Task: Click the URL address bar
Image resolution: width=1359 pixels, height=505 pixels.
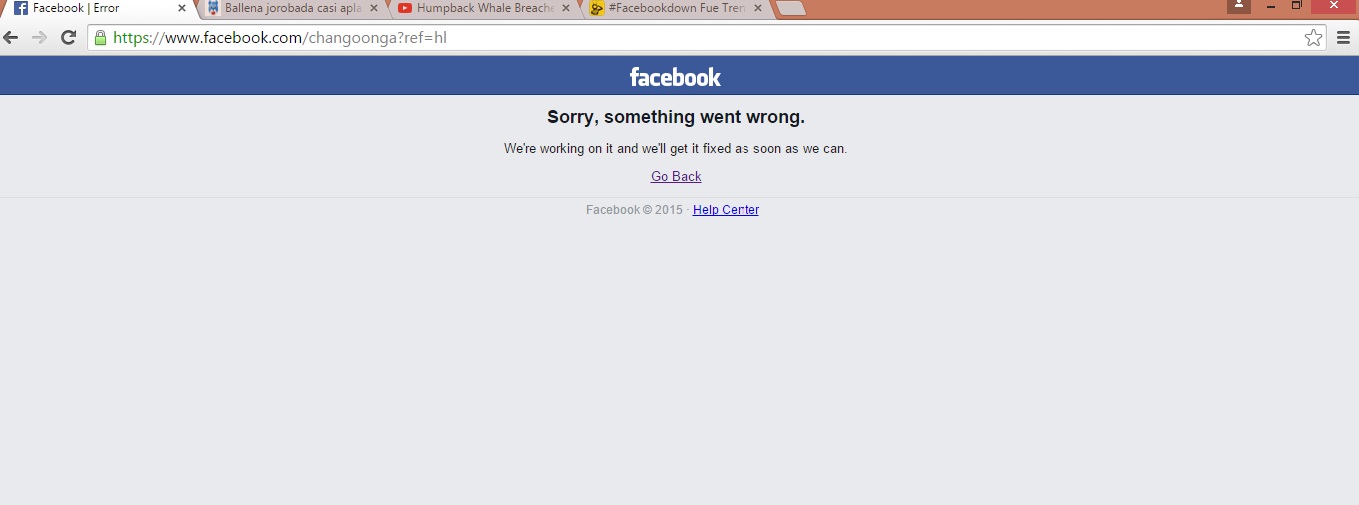Action: tap(700, 38)
